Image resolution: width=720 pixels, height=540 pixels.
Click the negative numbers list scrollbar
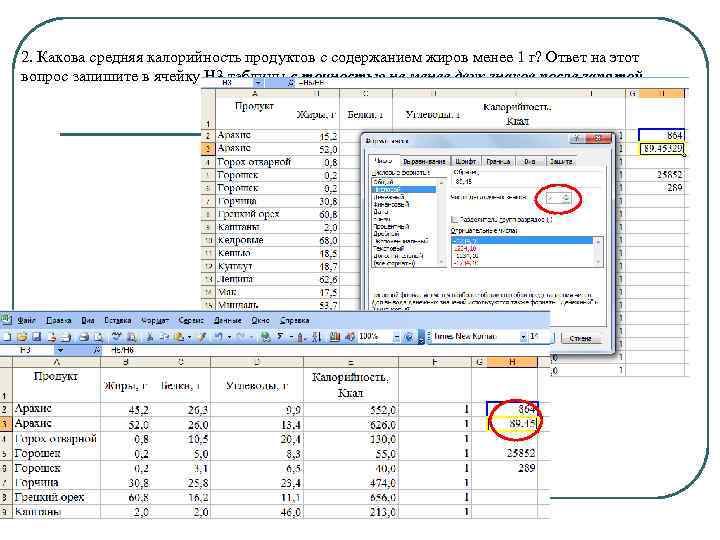(598, 251)
